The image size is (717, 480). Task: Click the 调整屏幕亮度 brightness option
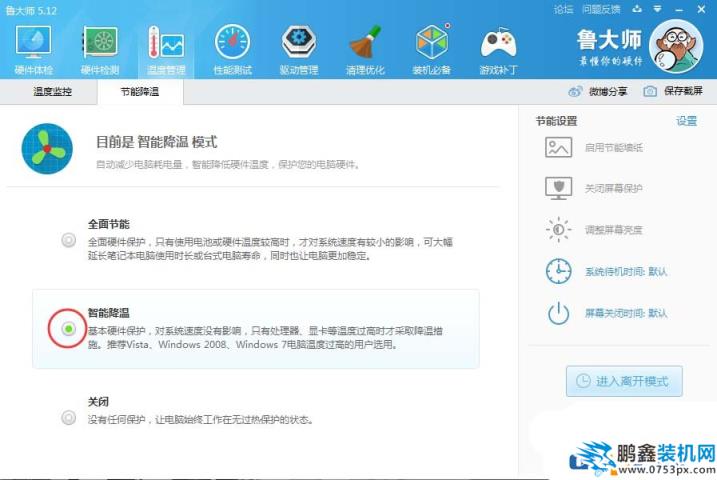point(613,229)
